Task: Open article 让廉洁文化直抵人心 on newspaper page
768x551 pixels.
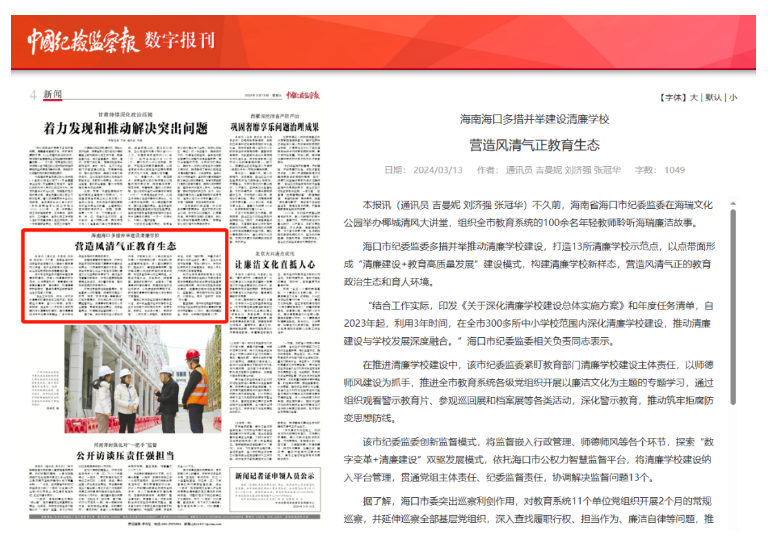Action: tap(275, 264)
